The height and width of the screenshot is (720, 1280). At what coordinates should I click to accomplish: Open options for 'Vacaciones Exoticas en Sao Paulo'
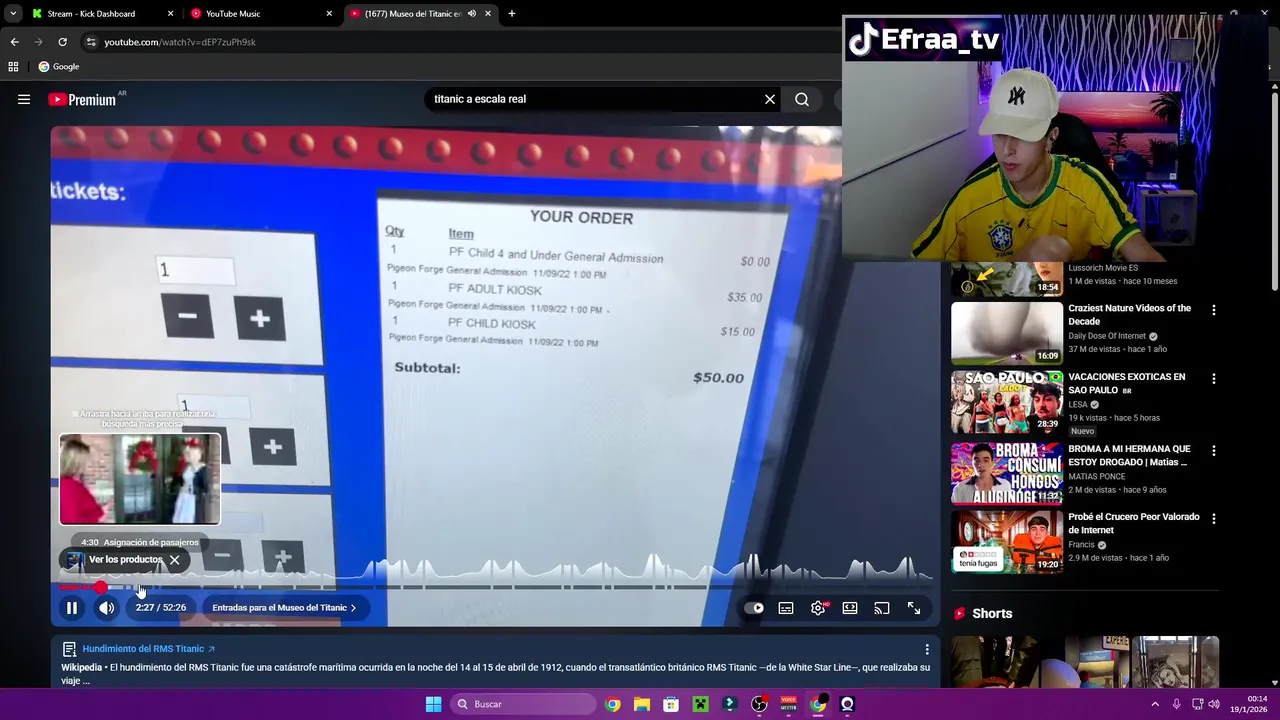(x=1214, y=379)
